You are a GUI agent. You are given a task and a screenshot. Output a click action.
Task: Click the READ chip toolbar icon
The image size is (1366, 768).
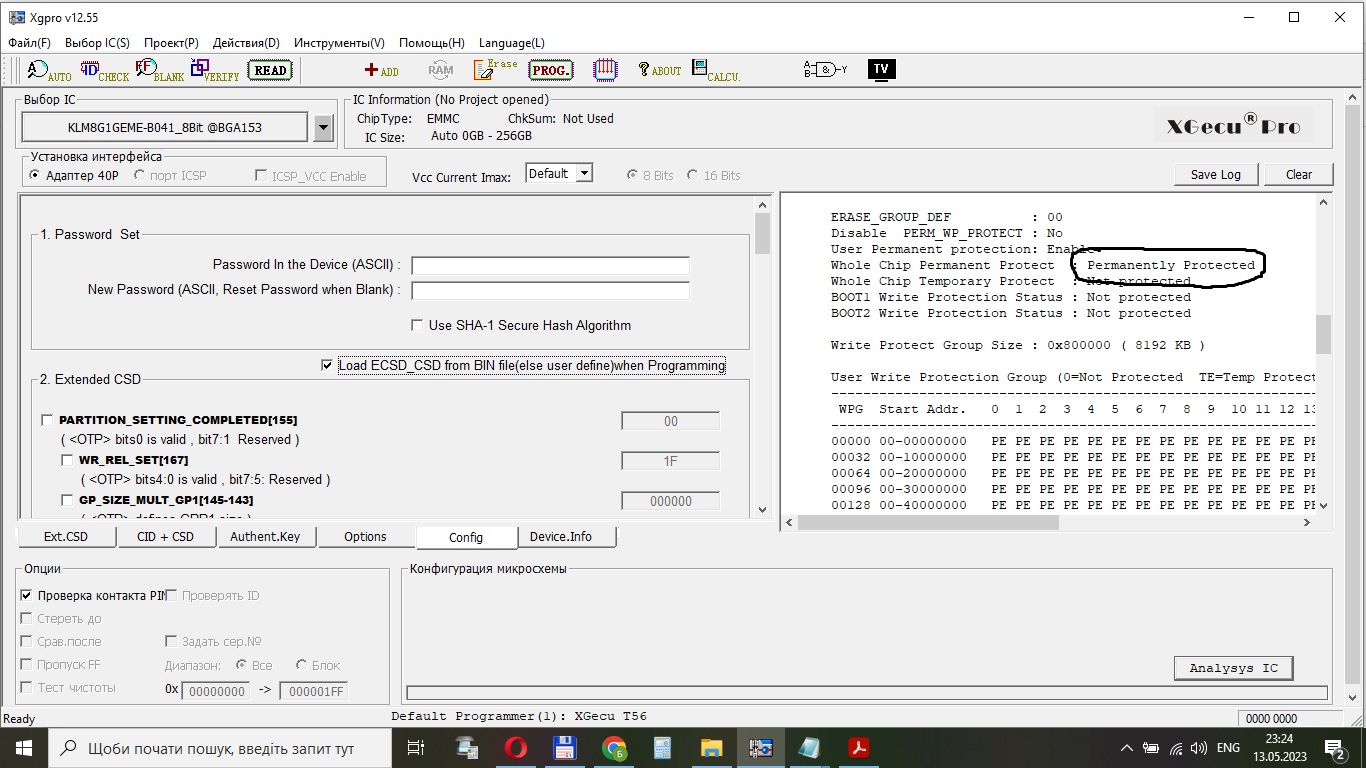[270, 70]
